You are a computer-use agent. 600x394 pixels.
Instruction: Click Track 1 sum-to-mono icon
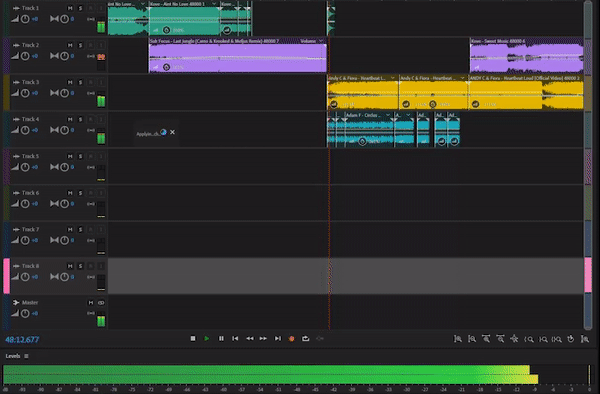(x=91, y=19)
